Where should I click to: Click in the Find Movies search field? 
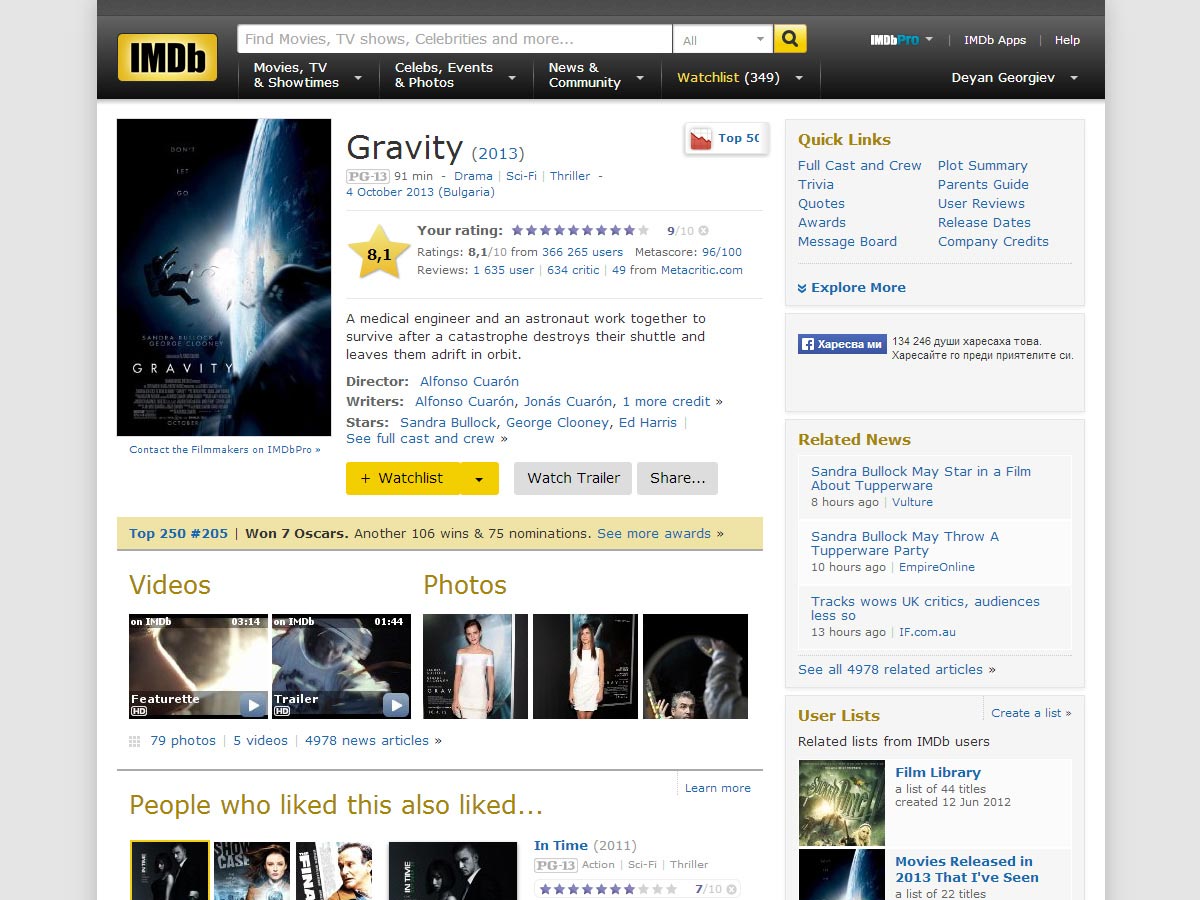tap(455, 39)
